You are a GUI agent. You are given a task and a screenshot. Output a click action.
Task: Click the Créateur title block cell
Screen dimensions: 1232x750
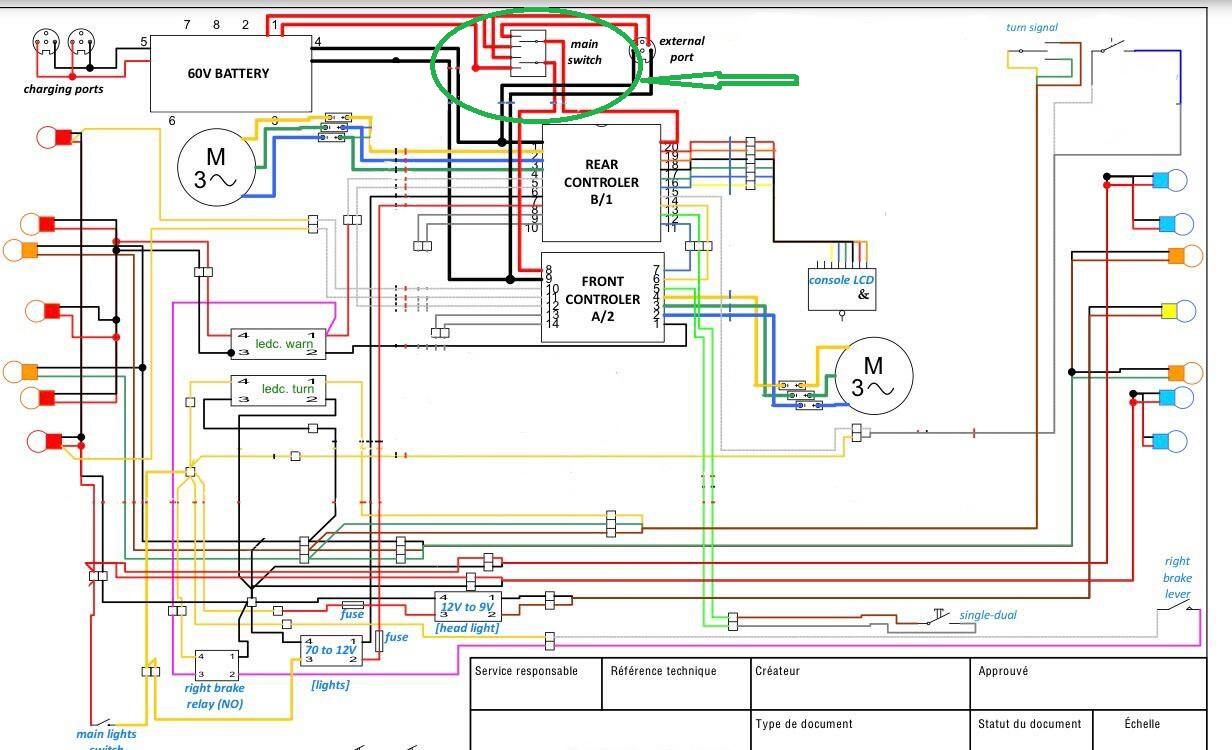[860, 684]
